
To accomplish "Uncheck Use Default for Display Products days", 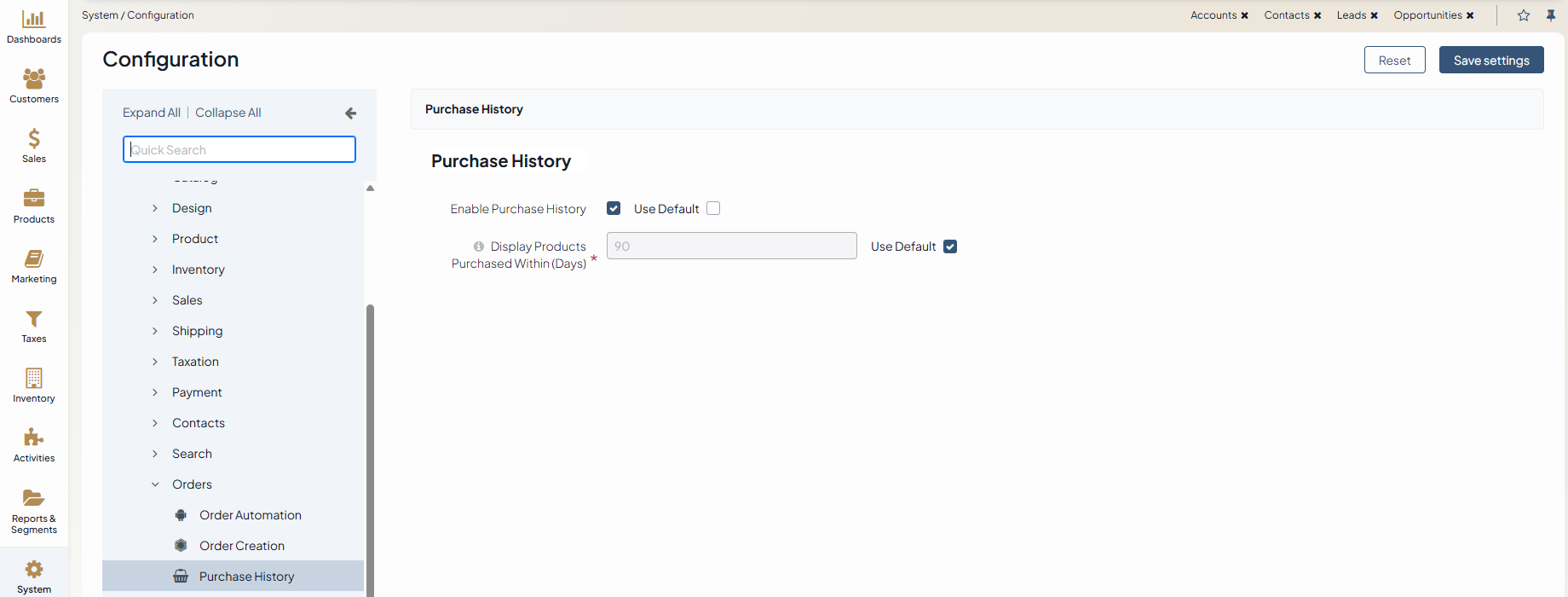I will click(x=950, y=246).
